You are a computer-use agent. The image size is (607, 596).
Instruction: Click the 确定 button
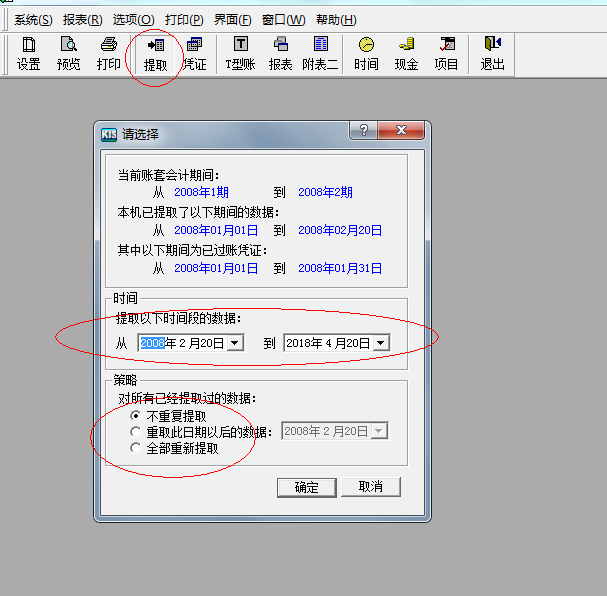(305, 487)
